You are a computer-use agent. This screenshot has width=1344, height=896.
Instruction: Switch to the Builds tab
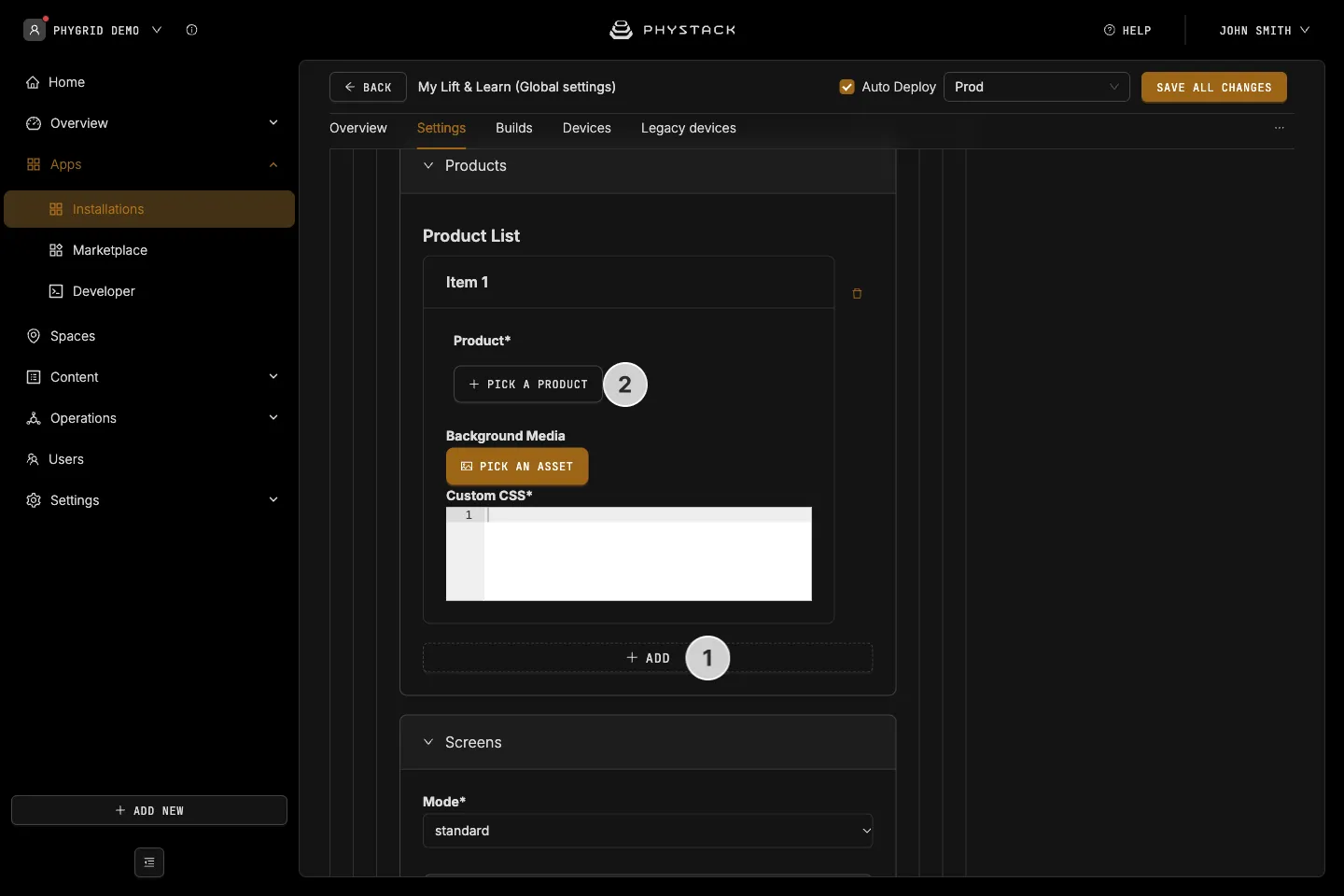pyautogui.click(x=514, y=128)
